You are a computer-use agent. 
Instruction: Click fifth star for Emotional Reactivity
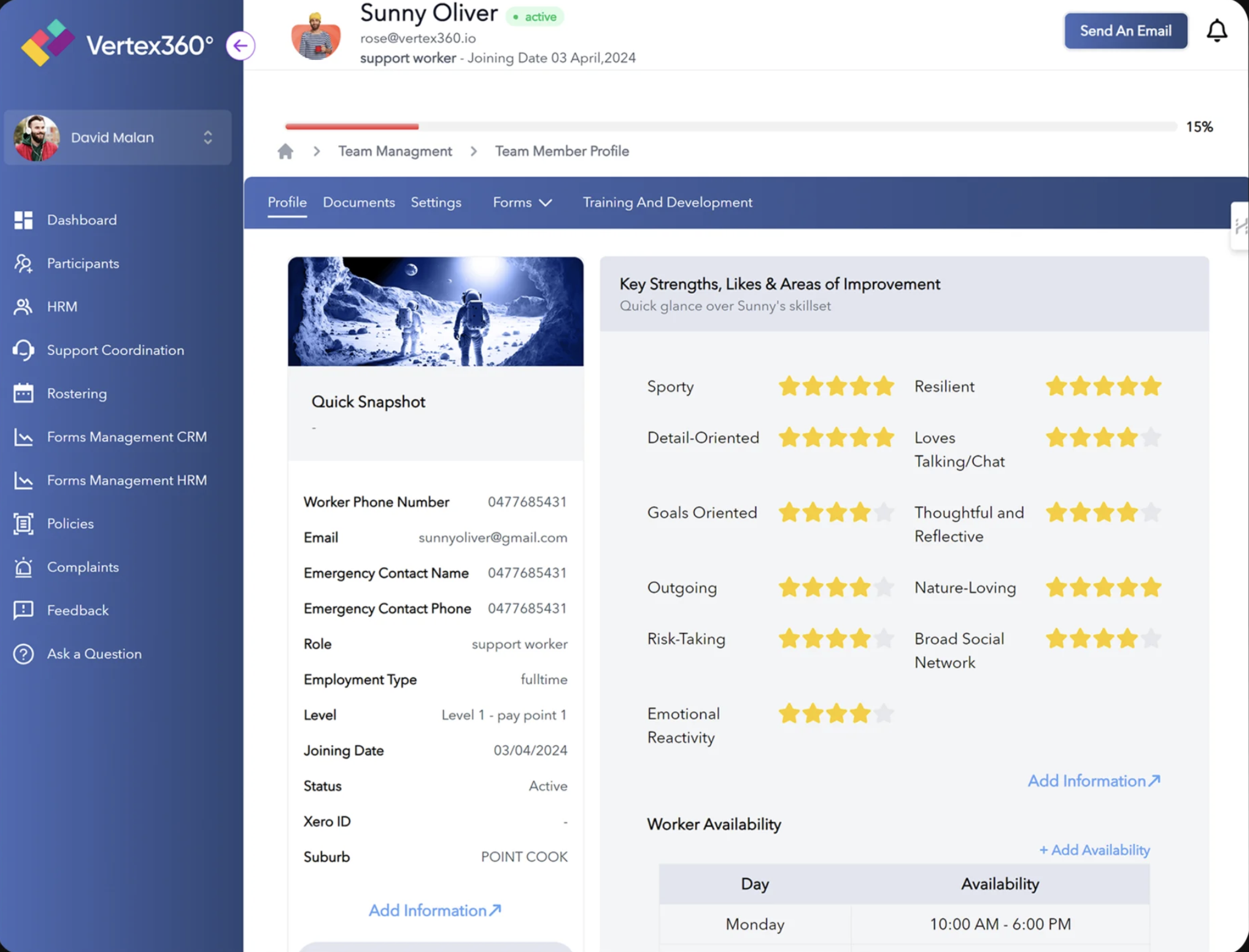[883, 714]
